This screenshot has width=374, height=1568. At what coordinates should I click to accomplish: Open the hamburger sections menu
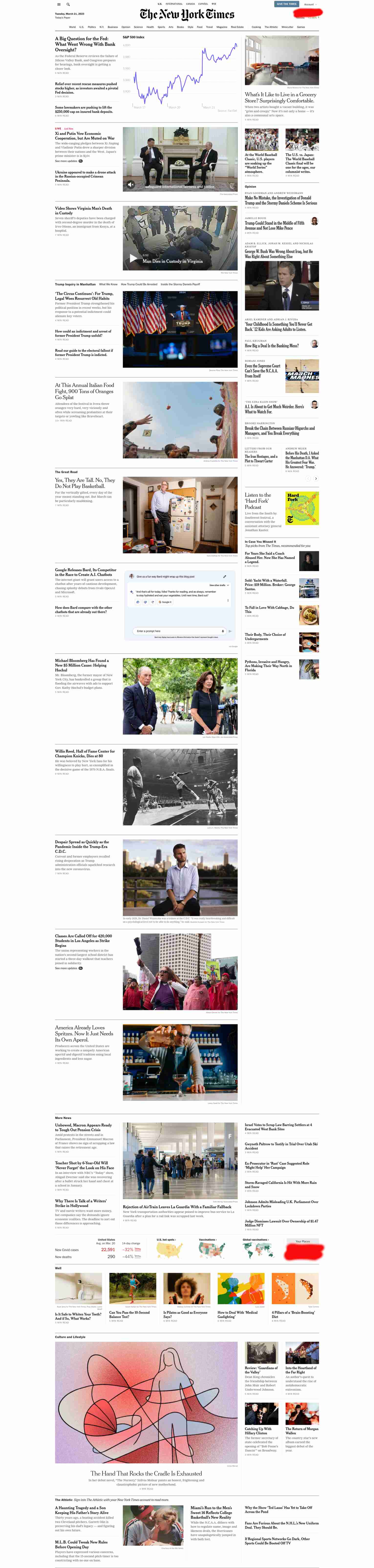tap(58, 4)
